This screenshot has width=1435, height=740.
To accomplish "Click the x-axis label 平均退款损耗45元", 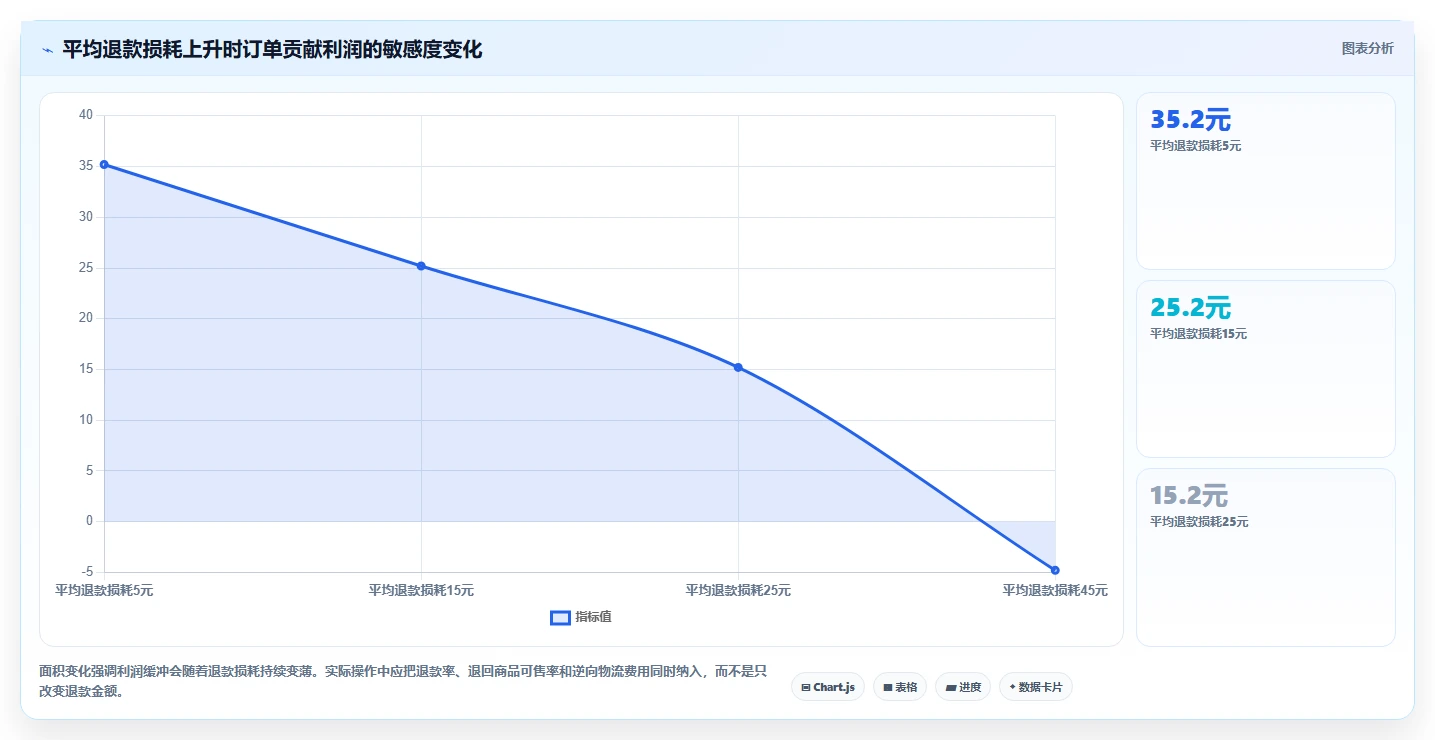I will pyautogui.click(x=1055, y=591).
